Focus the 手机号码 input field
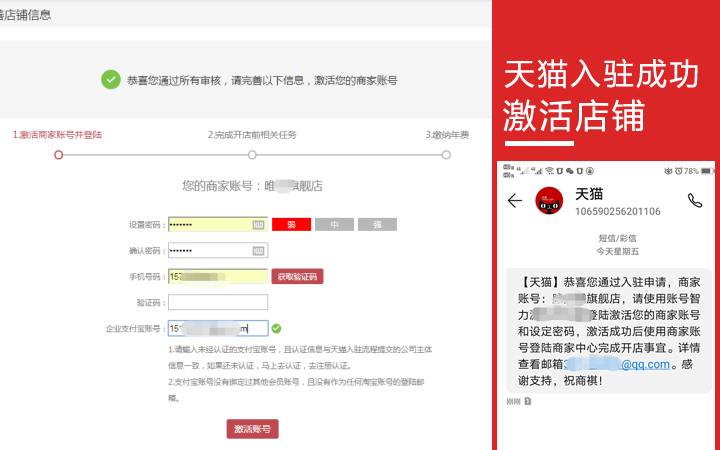 pos(218,276)
